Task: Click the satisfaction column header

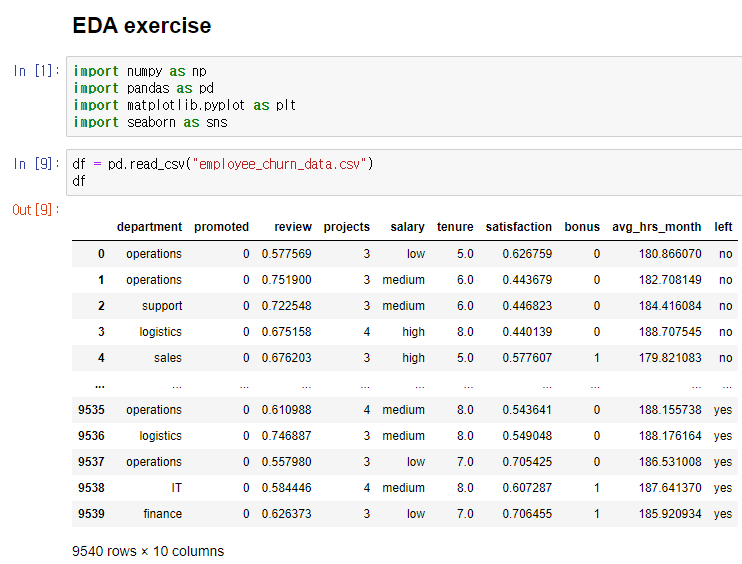Action: coord(519,227)
